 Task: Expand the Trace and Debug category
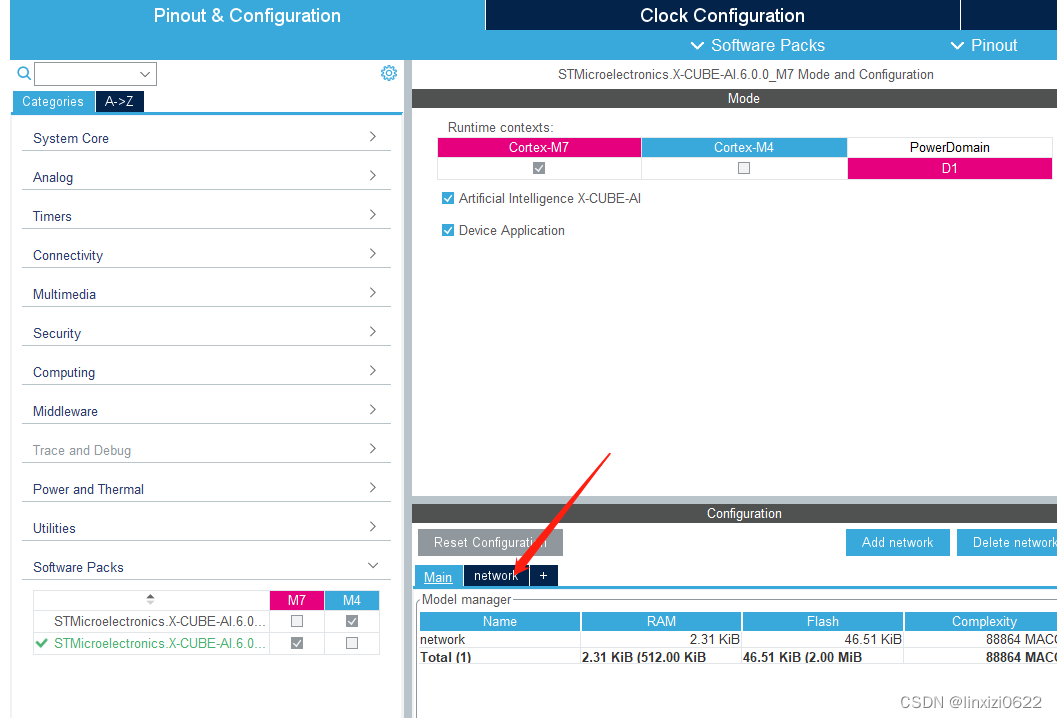206,450
